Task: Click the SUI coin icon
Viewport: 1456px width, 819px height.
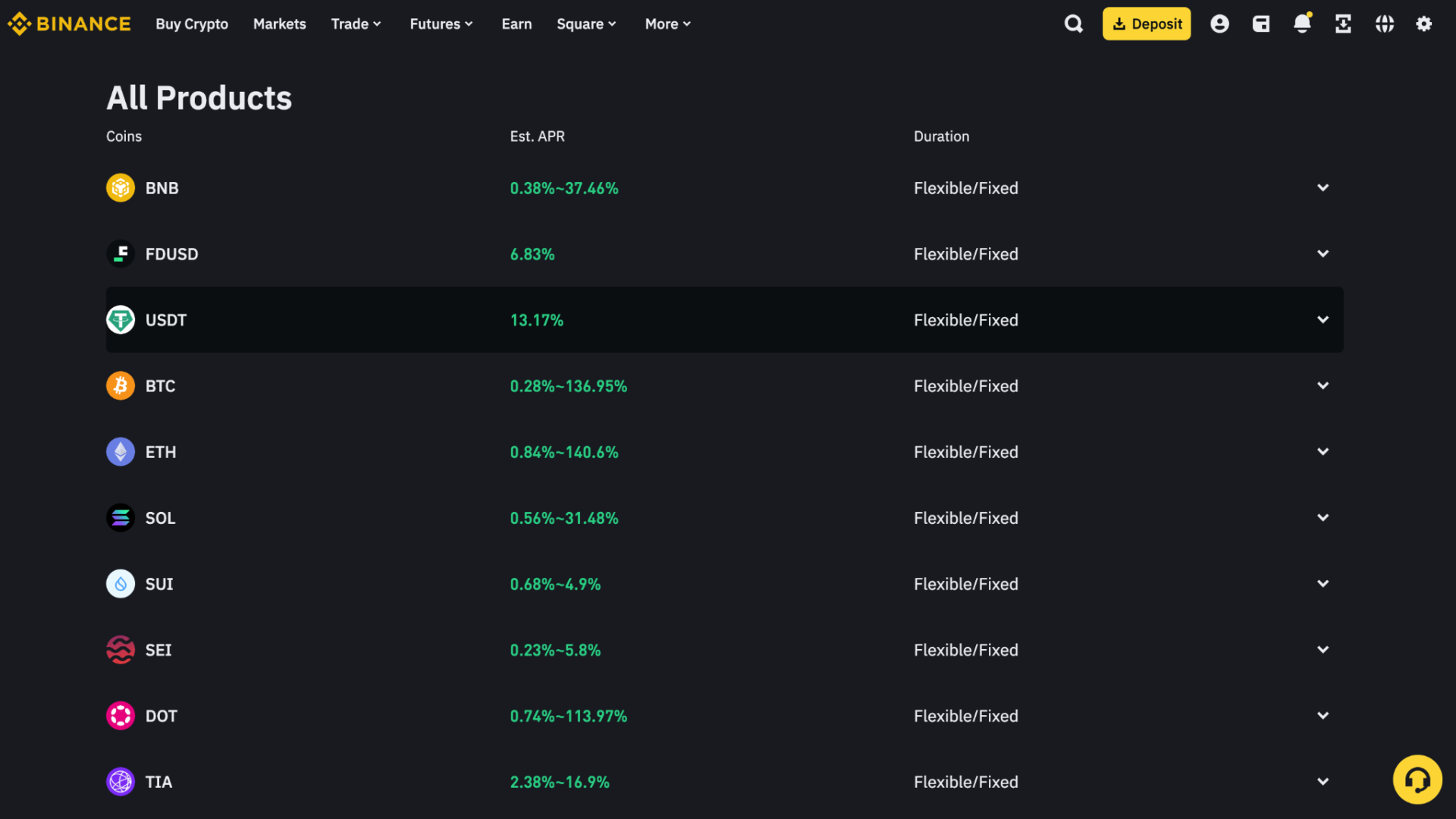Action: [x=121, y=584]
